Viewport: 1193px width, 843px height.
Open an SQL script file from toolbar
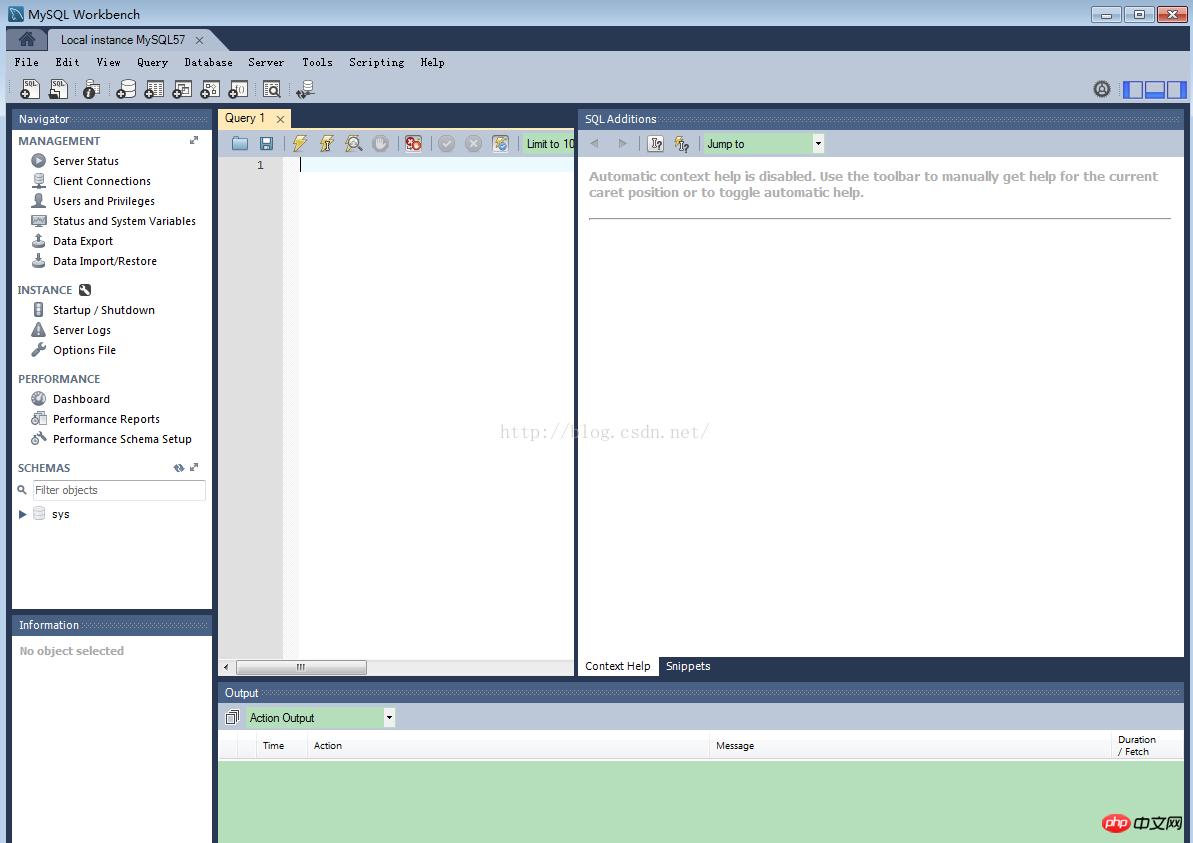click(58, 89)
